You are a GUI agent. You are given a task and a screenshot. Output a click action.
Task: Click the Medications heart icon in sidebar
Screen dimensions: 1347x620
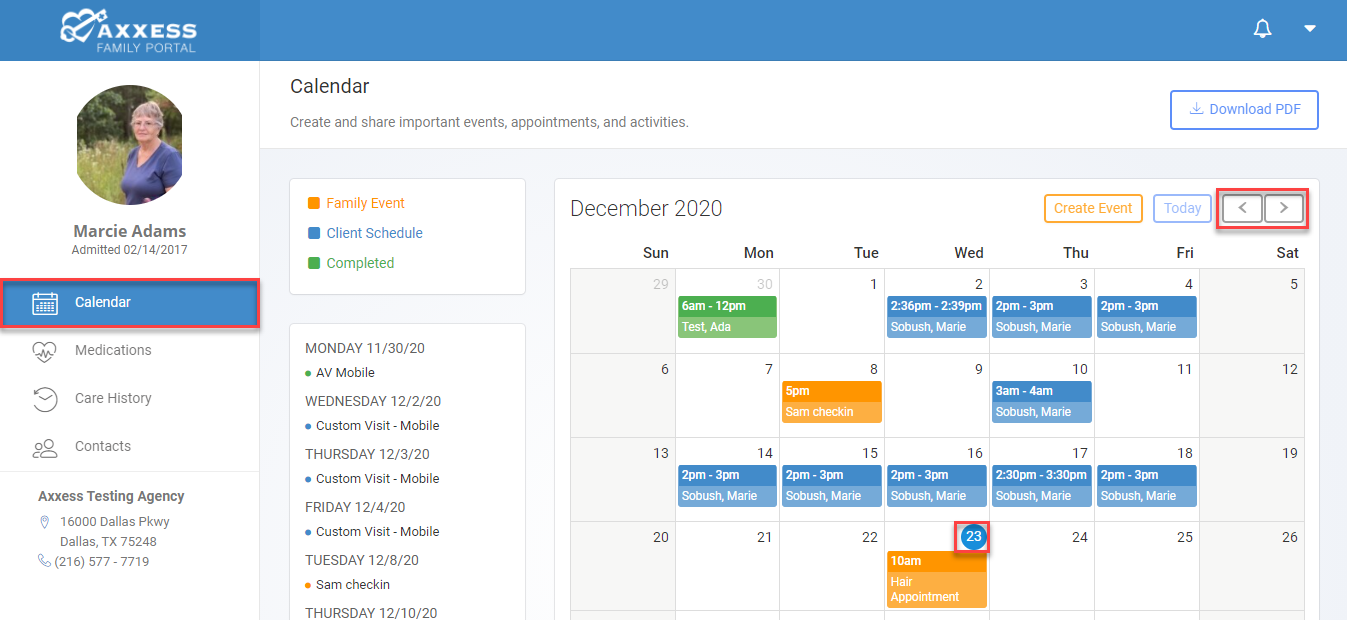[45, 351]
